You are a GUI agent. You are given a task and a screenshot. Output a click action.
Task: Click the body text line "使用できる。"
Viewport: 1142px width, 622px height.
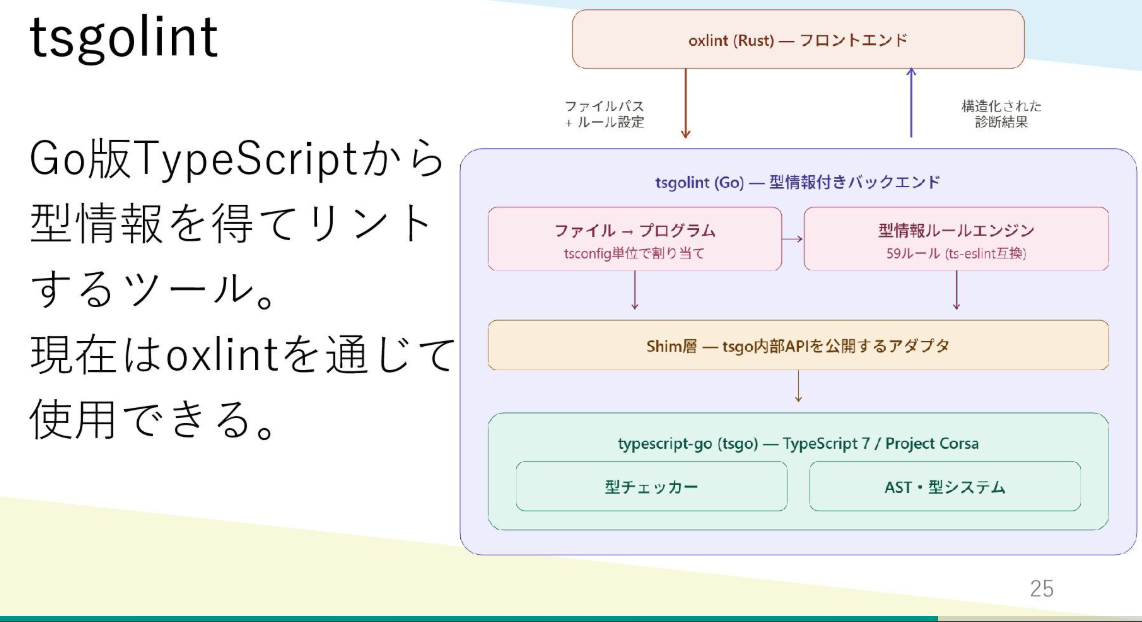pyautogui.click(x=154, y=420)
